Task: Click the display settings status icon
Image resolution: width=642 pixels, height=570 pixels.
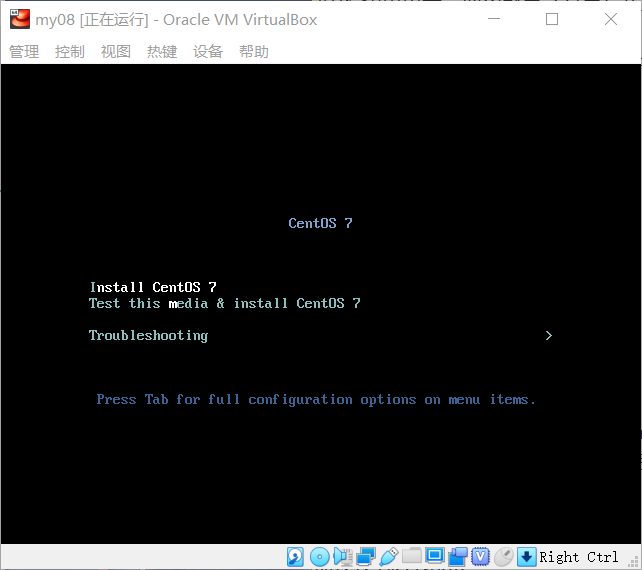Action: click(434, 556)
